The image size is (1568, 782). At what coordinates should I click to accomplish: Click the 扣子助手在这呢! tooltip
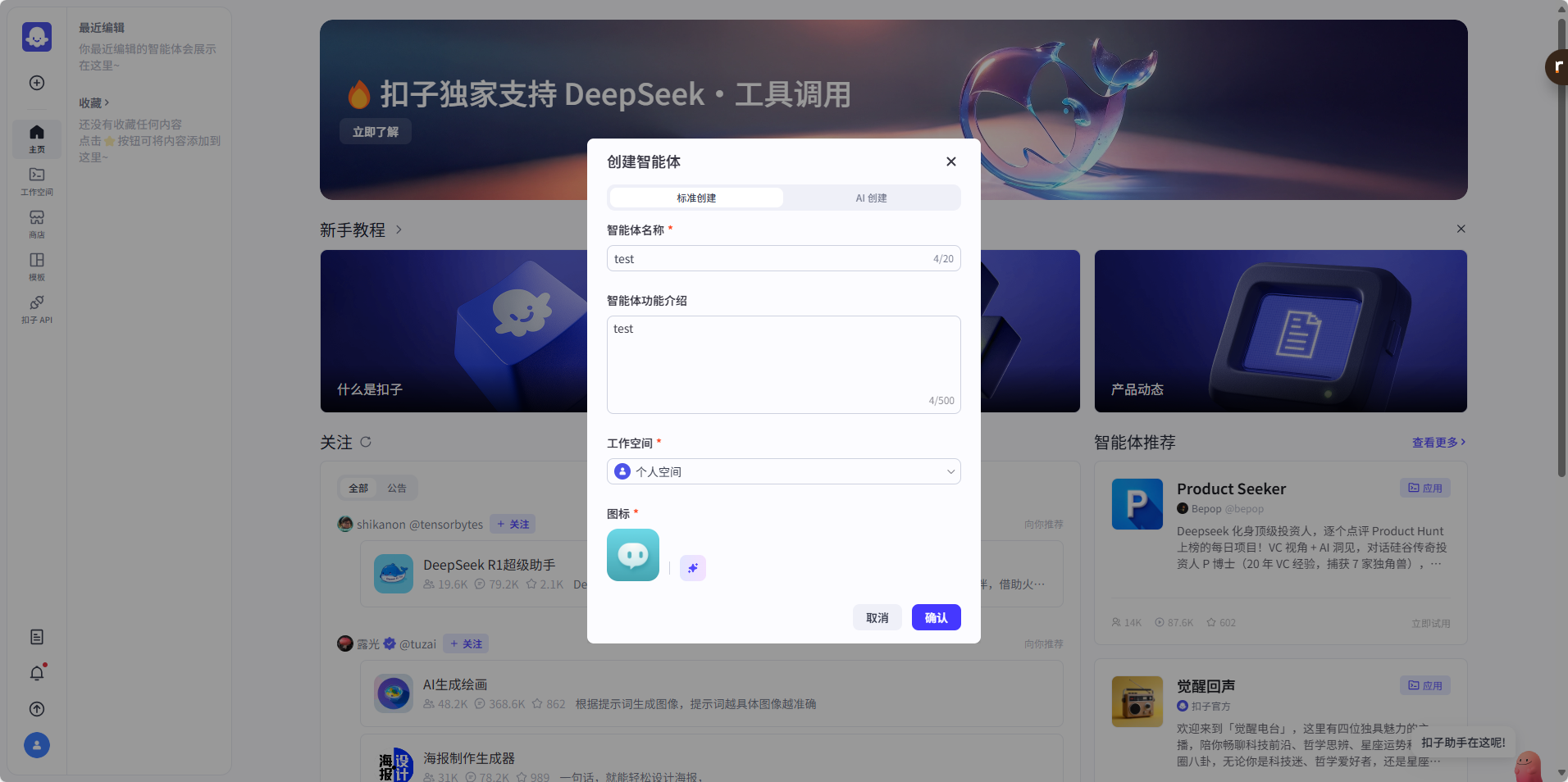point(1463,743)
